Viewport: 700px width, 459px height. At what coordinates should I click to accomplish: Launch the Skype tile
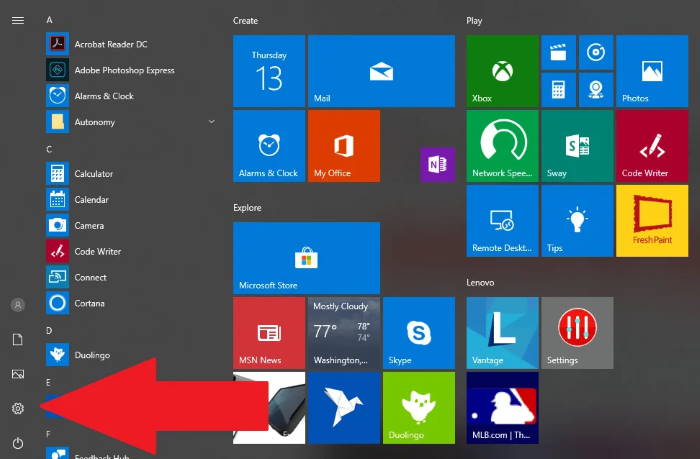(x=419, y=333)
